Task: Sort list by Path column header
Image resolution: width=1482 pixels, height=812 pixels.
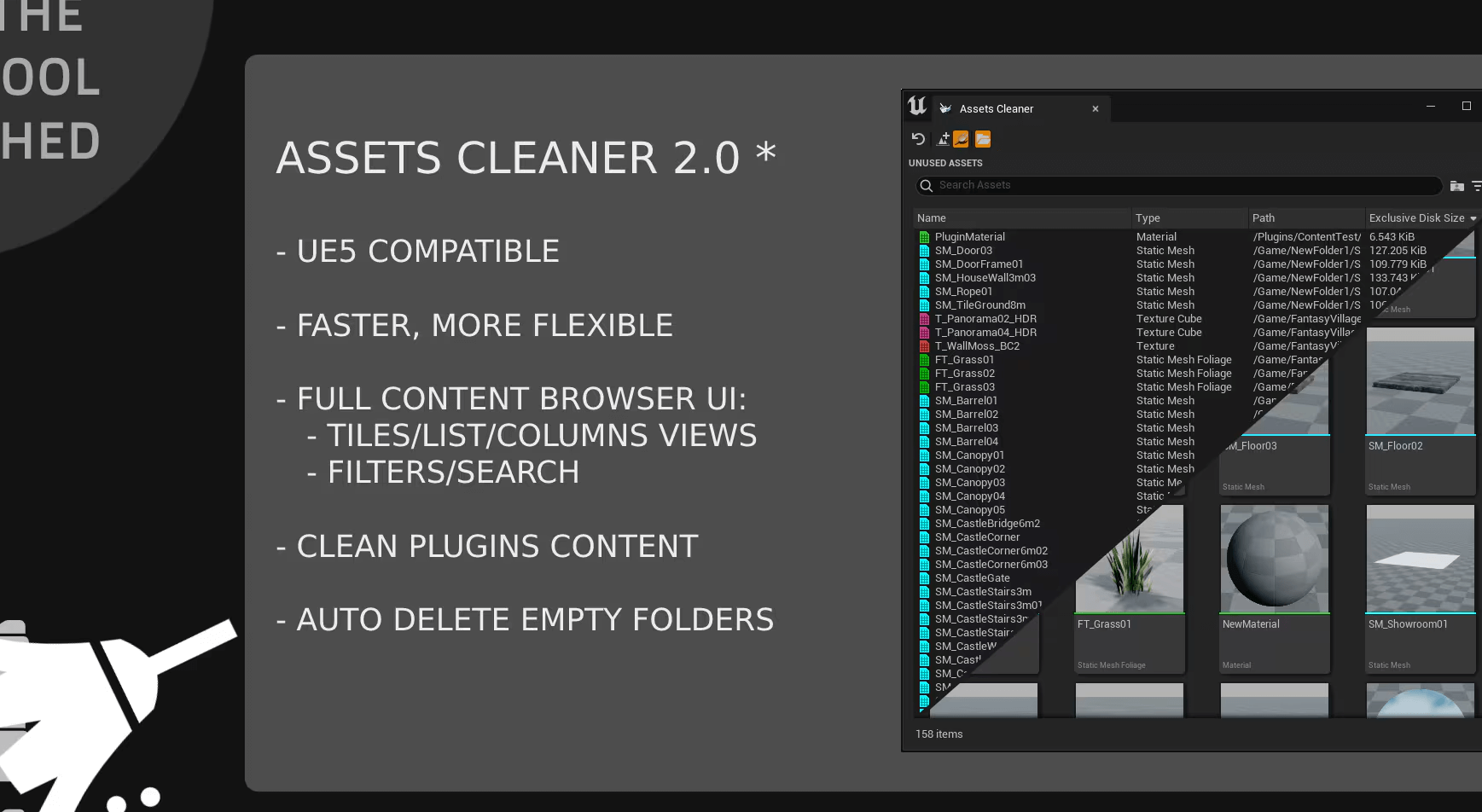Action: click(x=1307, y=218)
